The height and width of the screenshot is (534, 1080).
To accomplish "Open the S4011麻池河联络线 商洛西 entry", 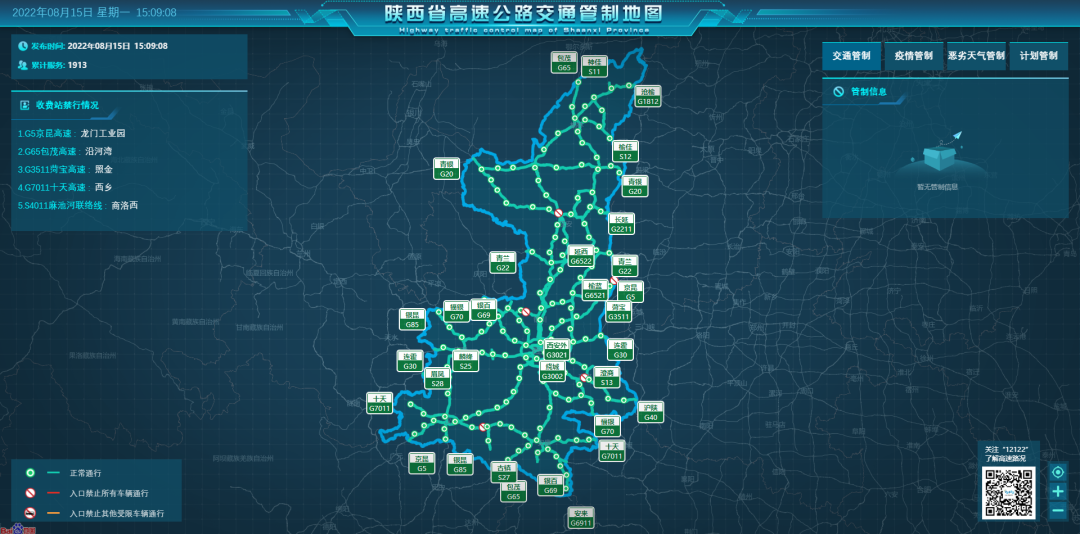I will pyautogui.click(x=77, y=205).
